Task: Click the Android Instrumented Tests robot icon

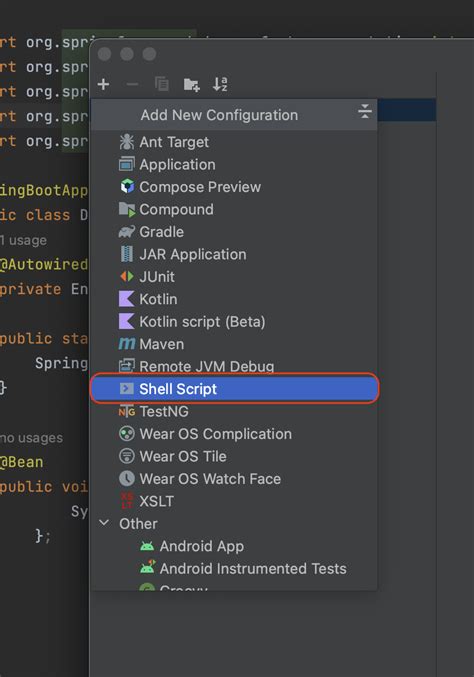Action: coord(147,568)
